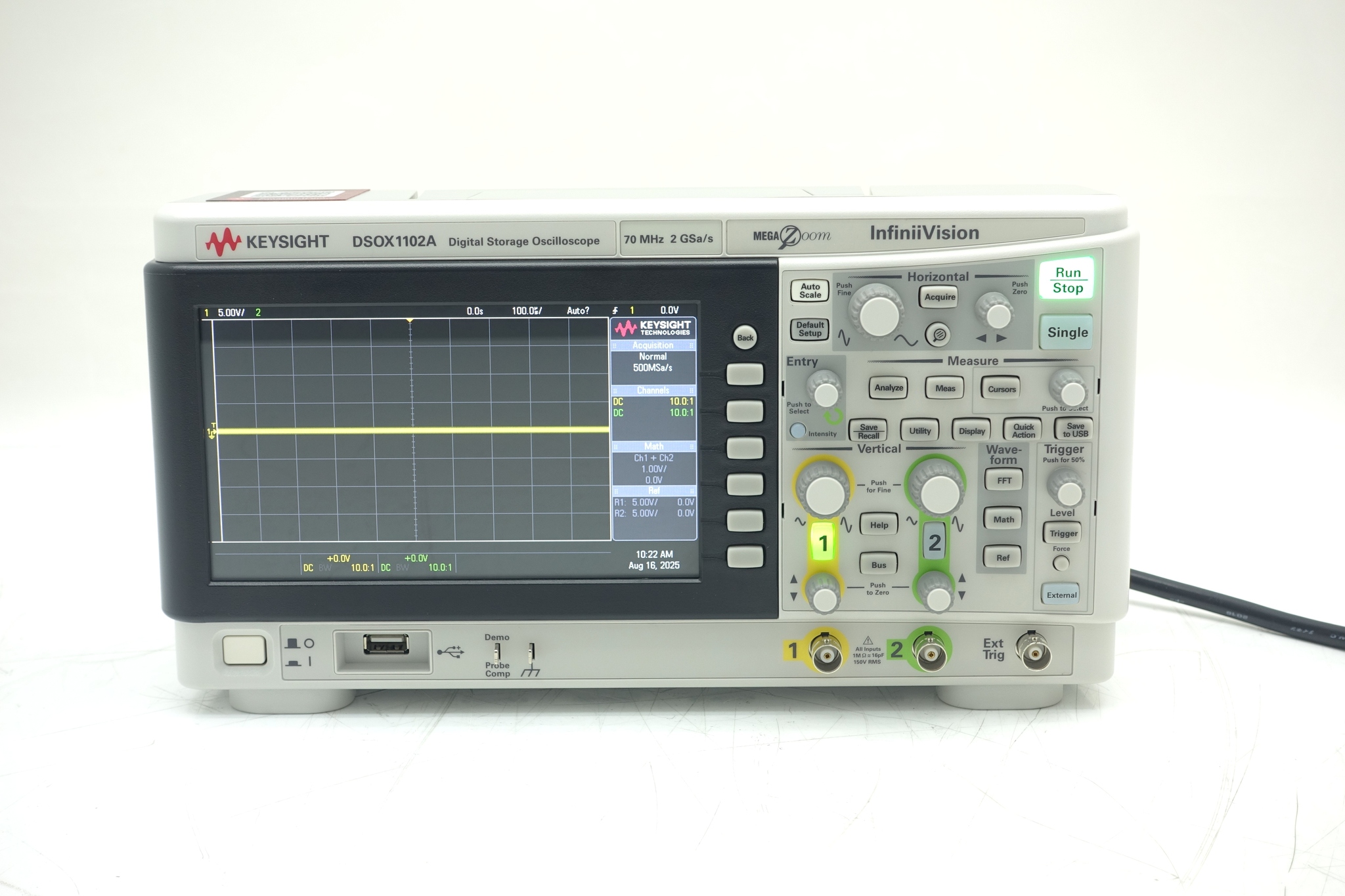Toggle the FFT waveform button
The image size is (1345, 896).
[x=1003, y=480]
